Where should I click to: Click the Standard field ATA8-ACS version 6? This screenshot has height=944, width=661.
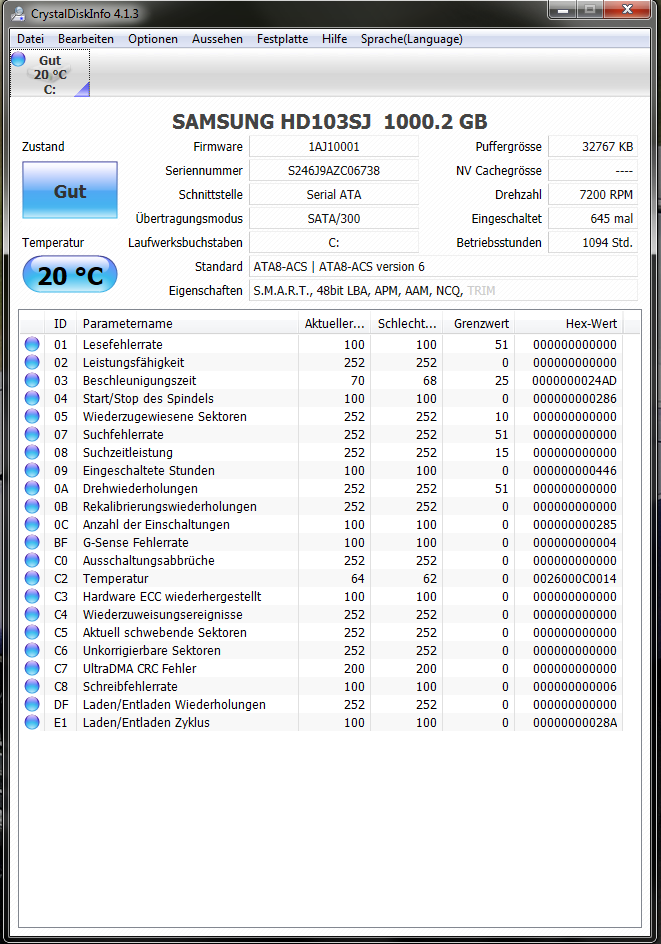point(444,267)
